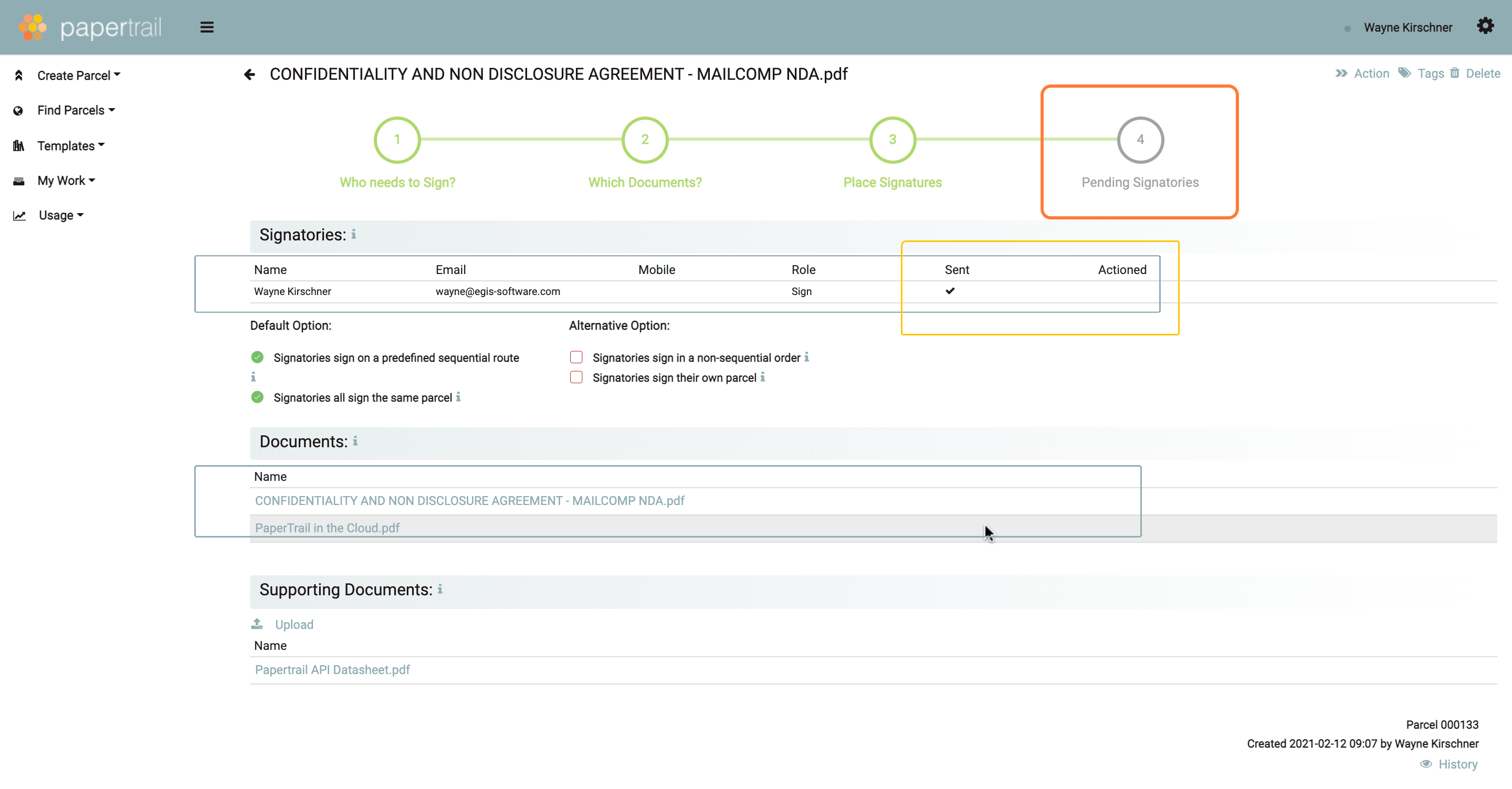Enable signatories sign in non-sequential order
The height and width of the screenshot is (789, 1512).
tap(576, 357)
